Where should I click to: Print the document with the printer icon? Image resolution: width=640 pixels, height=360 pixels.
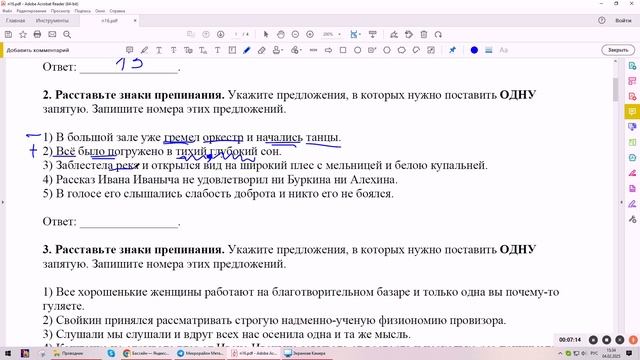38,35
